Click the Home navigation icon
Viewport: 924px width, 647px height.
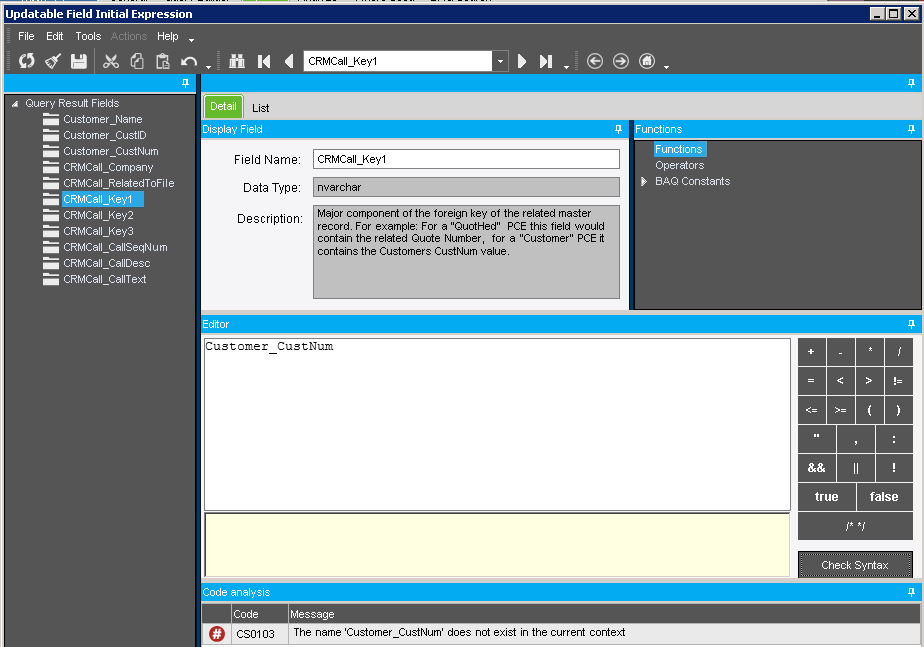tap(647, 61)
